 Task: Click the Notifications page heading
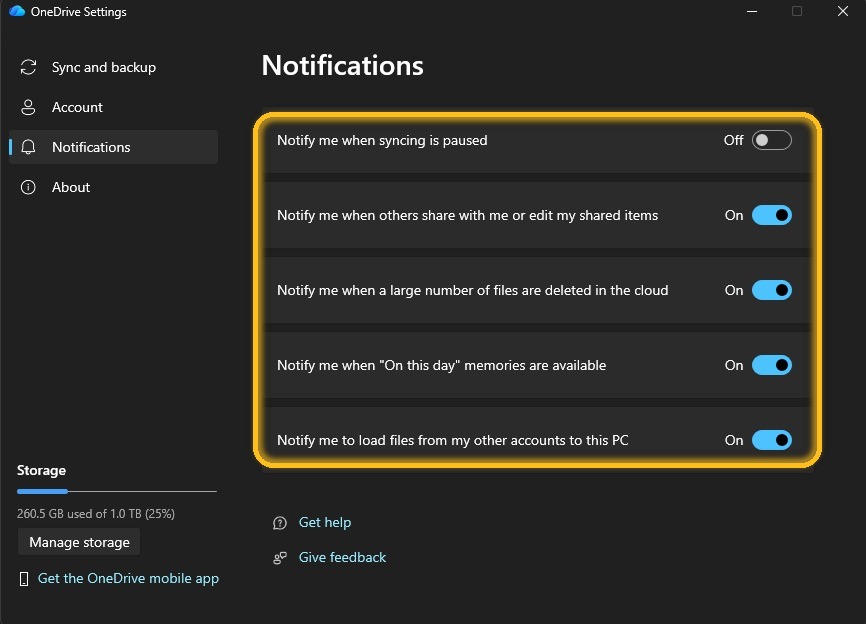click(x=342, y=65)
